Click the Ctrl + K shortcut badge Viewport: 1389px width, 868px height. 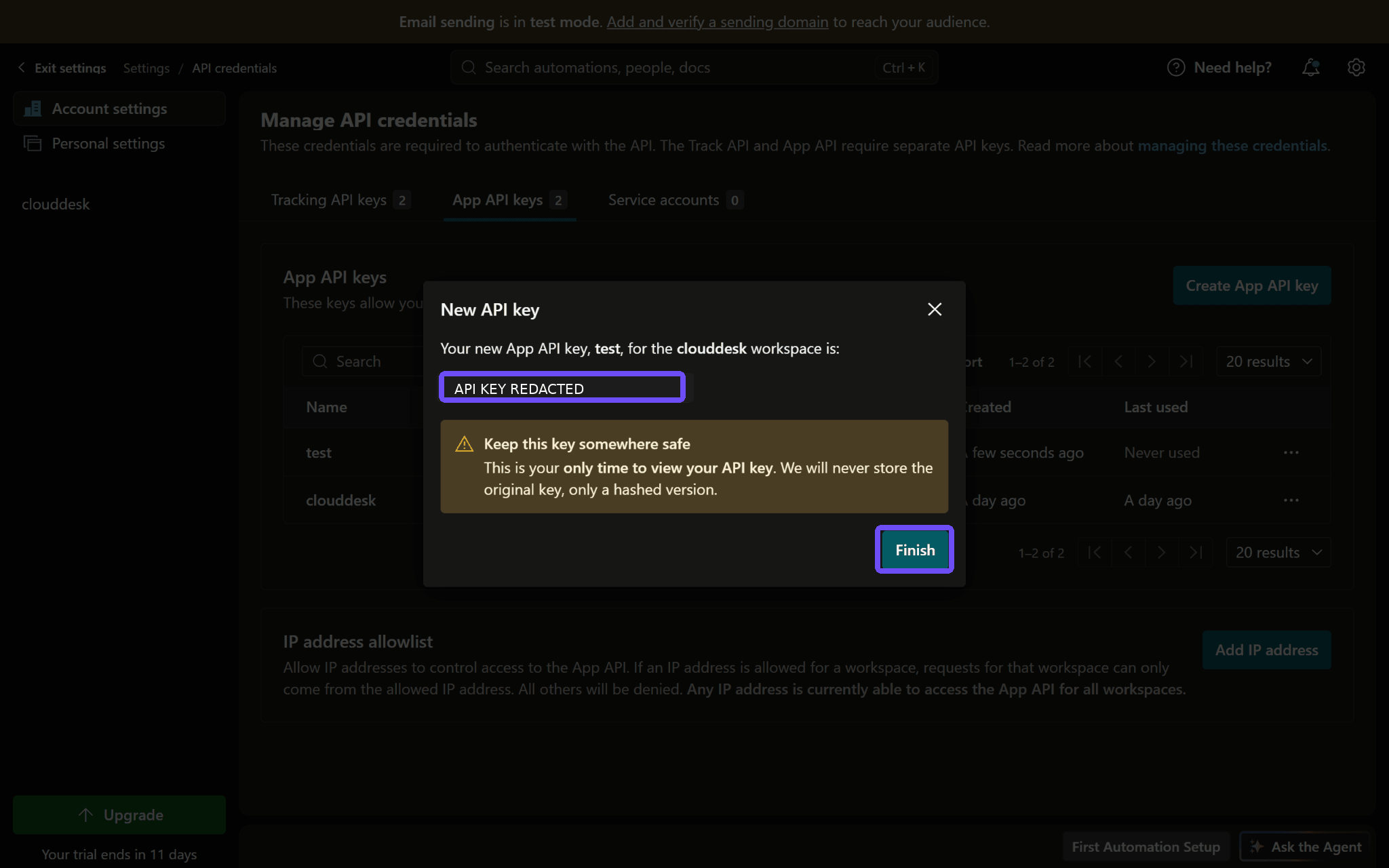click(903, 67)
